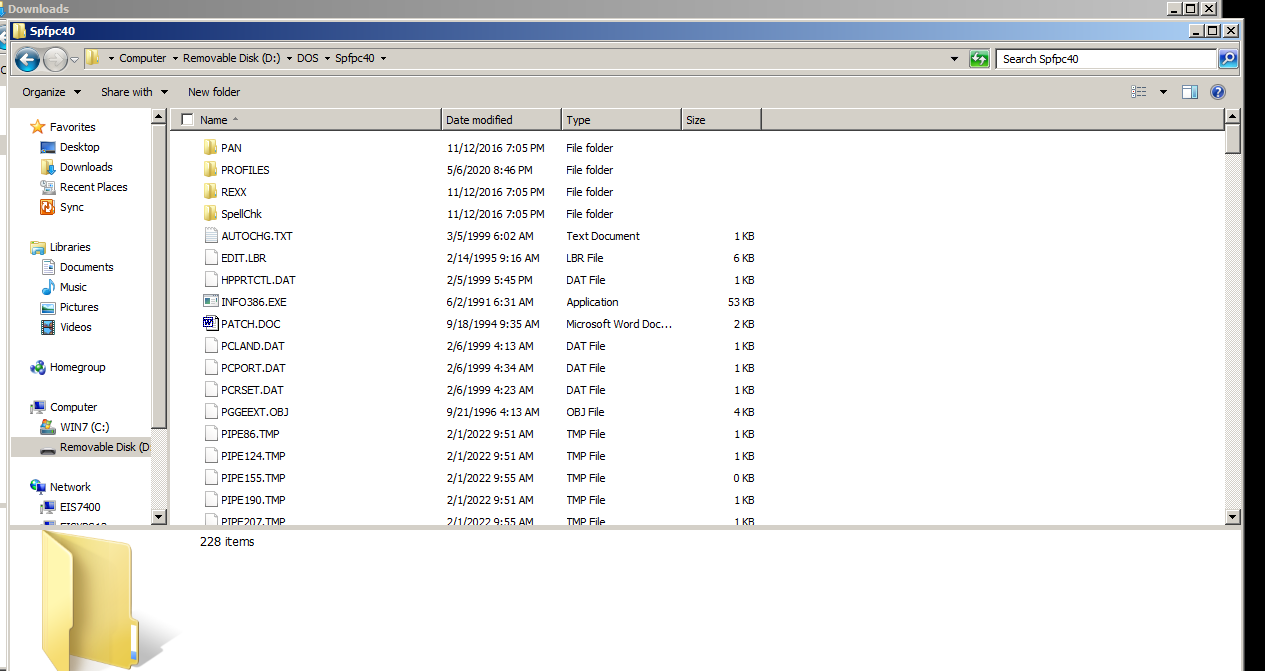This screenshot has width=1265, height=671.
Task: Select DOS in the breadcrumb path
Action: [307, 58]
